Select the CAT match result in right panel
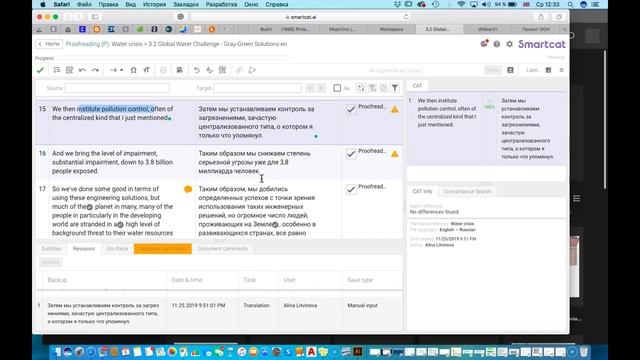This screenshot has height=360, width=640. click(x=487, y=129)
